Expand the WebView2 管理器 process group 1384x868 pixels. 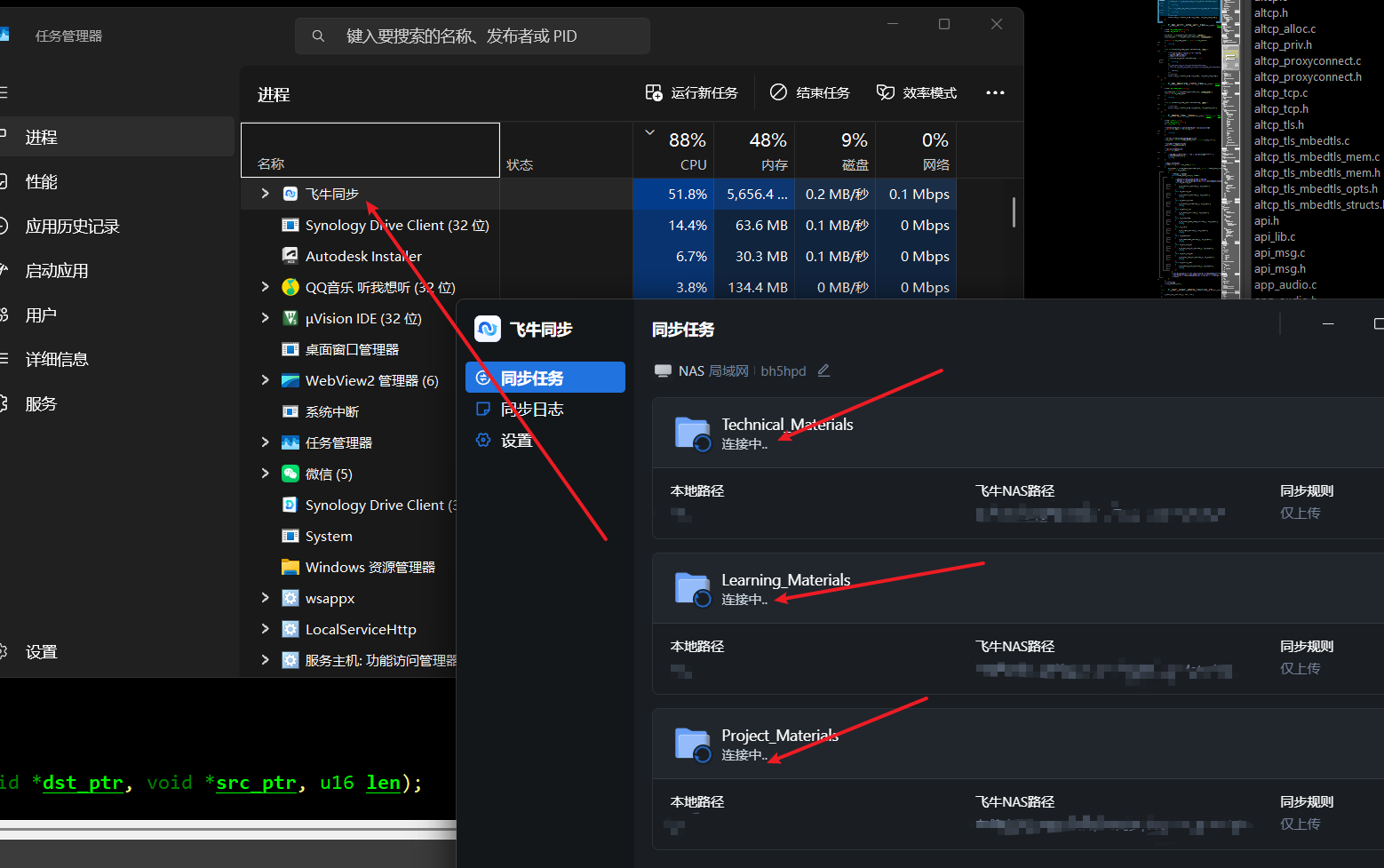coord(265,380)
